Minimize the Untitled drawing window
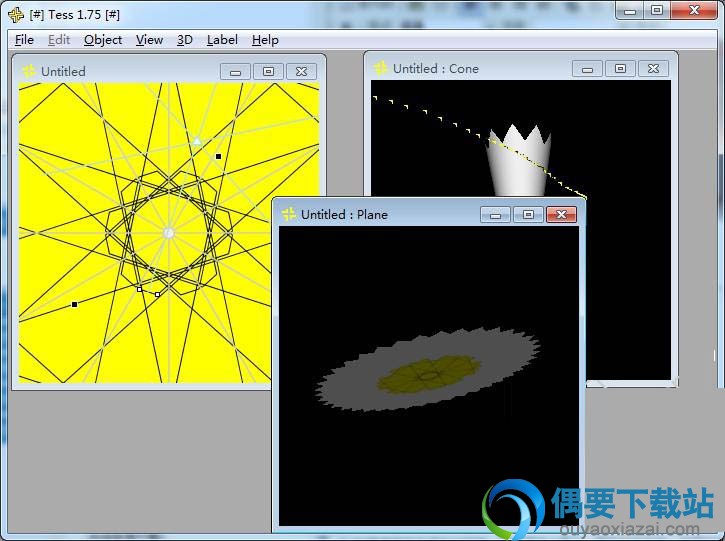Image resolution: width=725 pixels, height=541 pixels. click(235, 72)
